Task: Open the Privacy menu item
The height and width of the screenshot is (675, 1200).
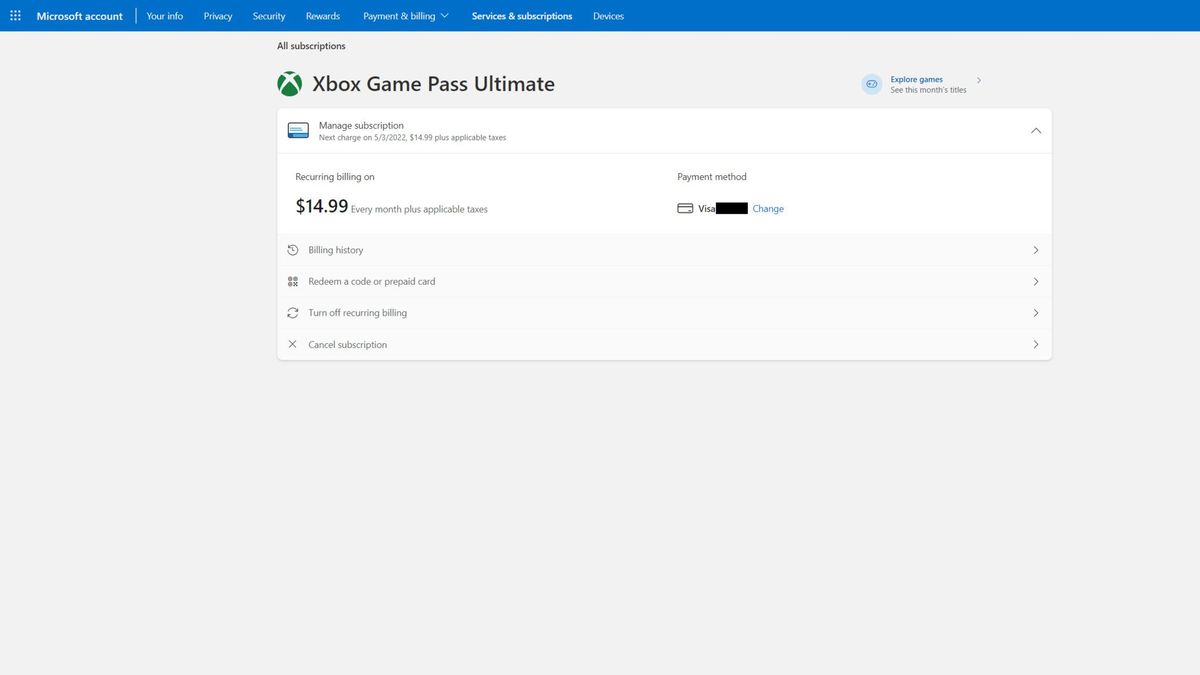Action: coord(218,15)
